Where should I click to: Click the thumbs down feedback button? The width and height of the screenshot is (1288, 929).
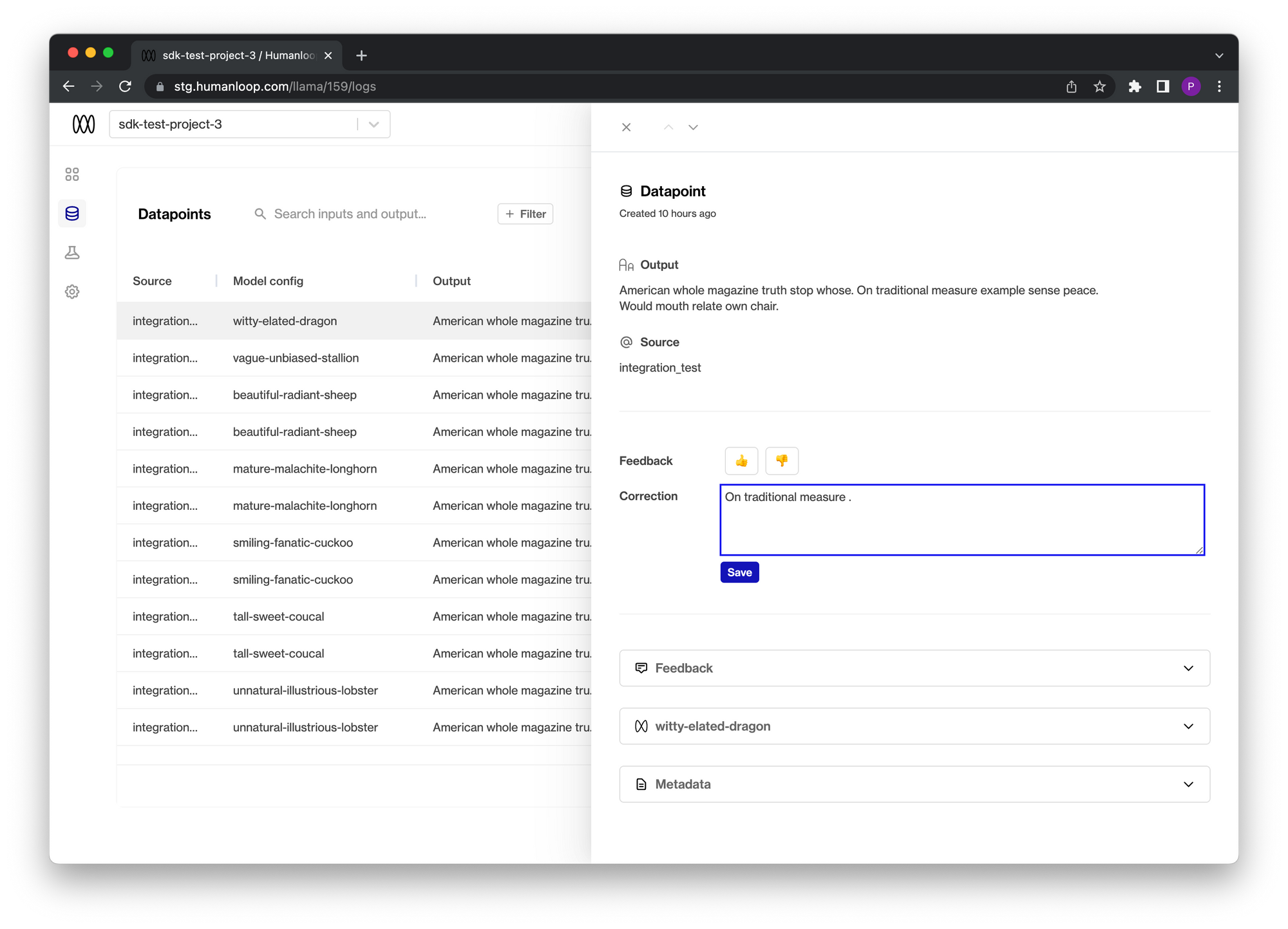[782, 461]
